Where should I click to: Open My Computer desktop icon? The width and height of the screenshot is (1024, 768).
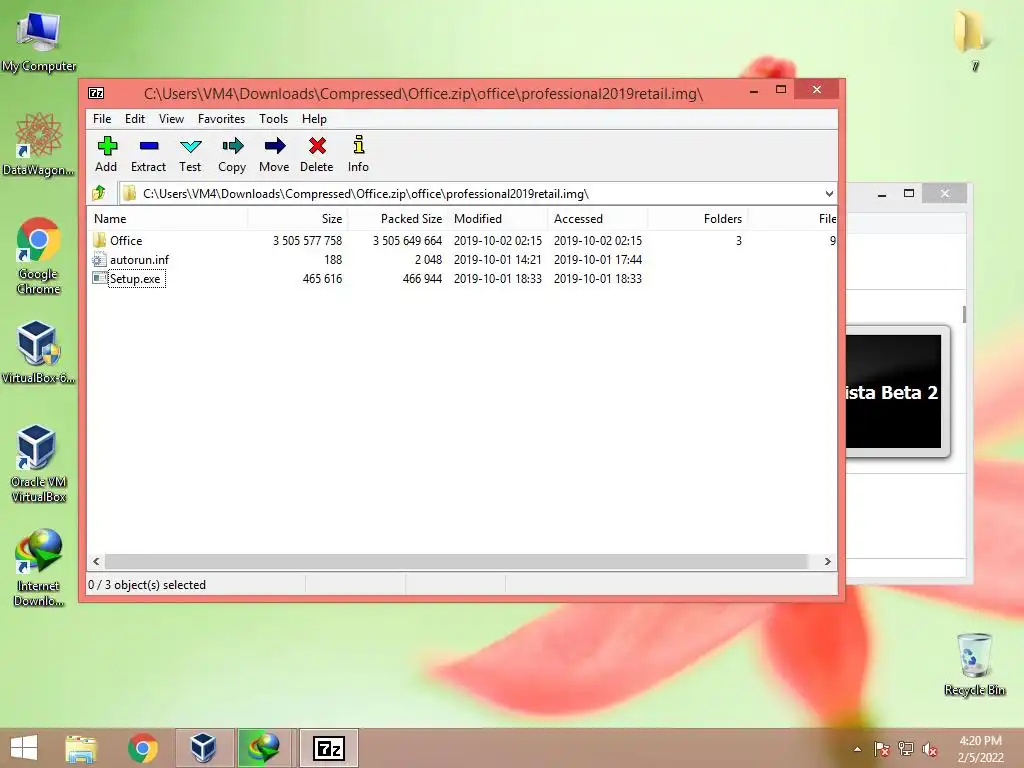pos(38,39)
